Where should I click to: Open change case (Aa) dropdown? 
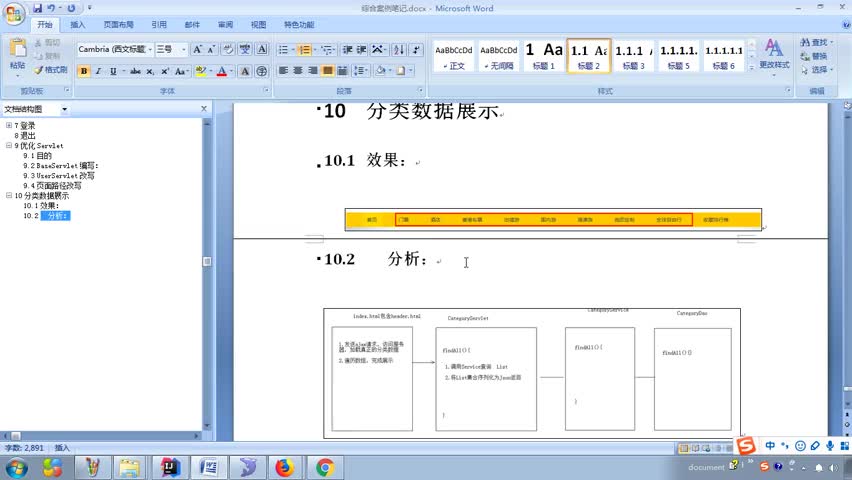(x=181, y=71)
